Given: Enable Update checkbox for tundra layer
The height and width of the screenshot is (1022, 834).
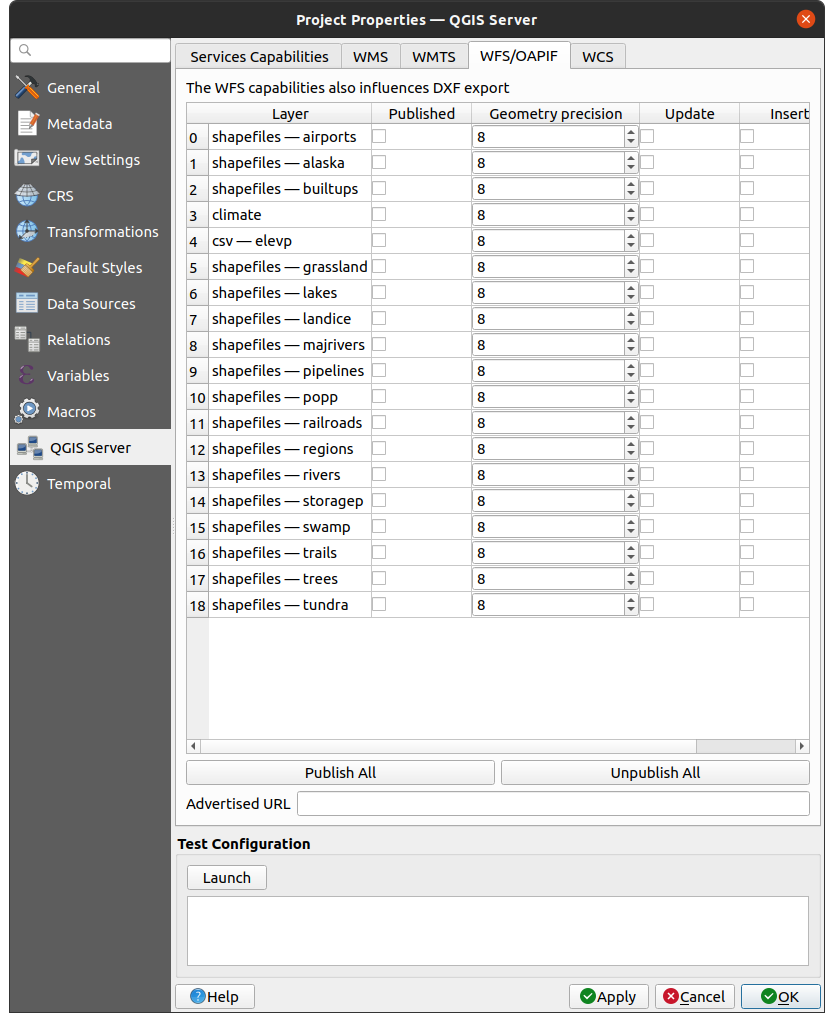Looking at the screenshot, I should (647, 604).
